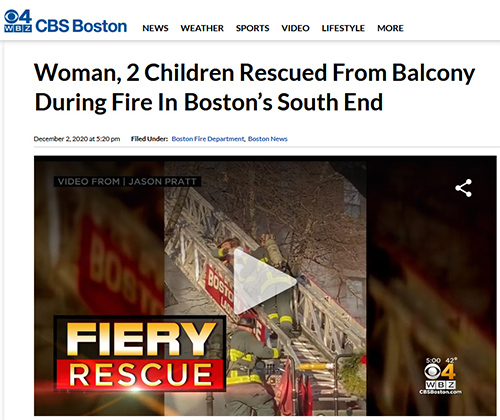Click the WBZ 4 watermark in video corner
The height and width of the screenshot is (420, 500).
coord(440,378)
